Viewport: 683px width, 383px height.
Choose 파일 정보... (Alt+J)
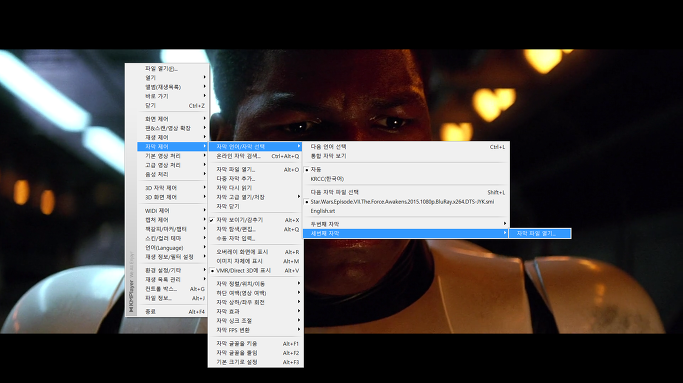172,298
